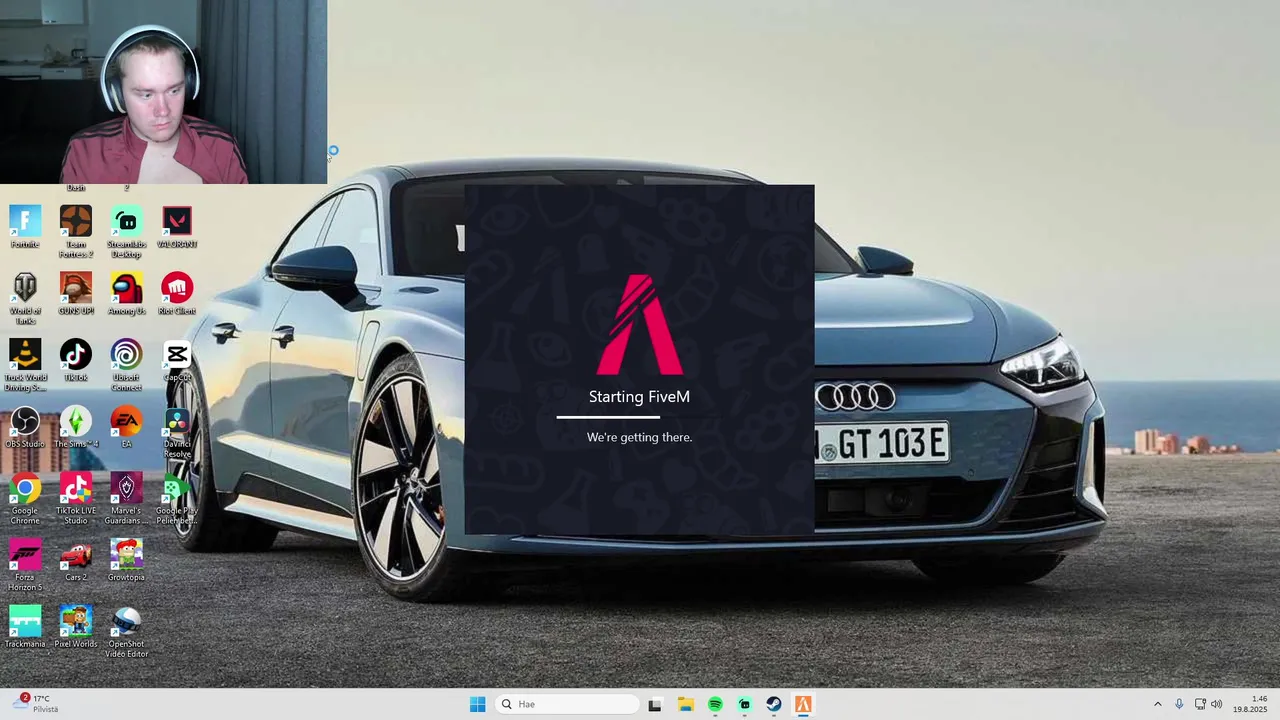Select the VALORANT desktop icon
This screenshot has height=720, width=1280.
click(177, 227)
